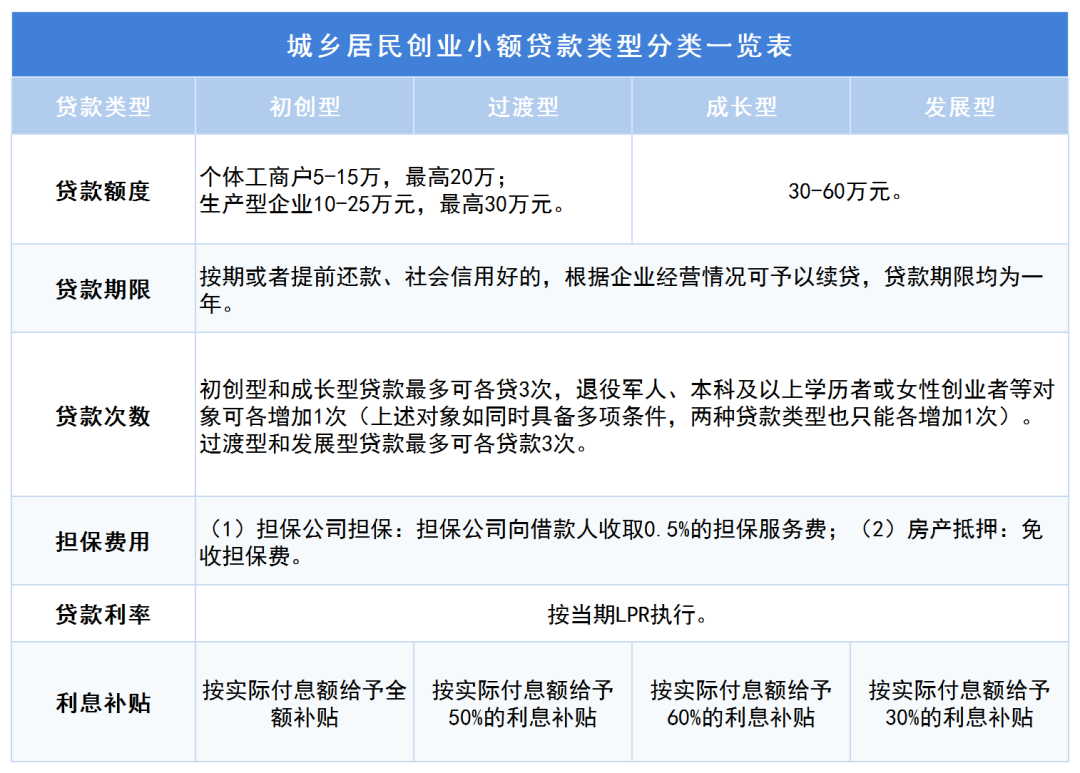This screenshot has width=1080, height=773.
Task: Click the text starting 初创型和成长型贷款最多
Action: pos(627,416)
